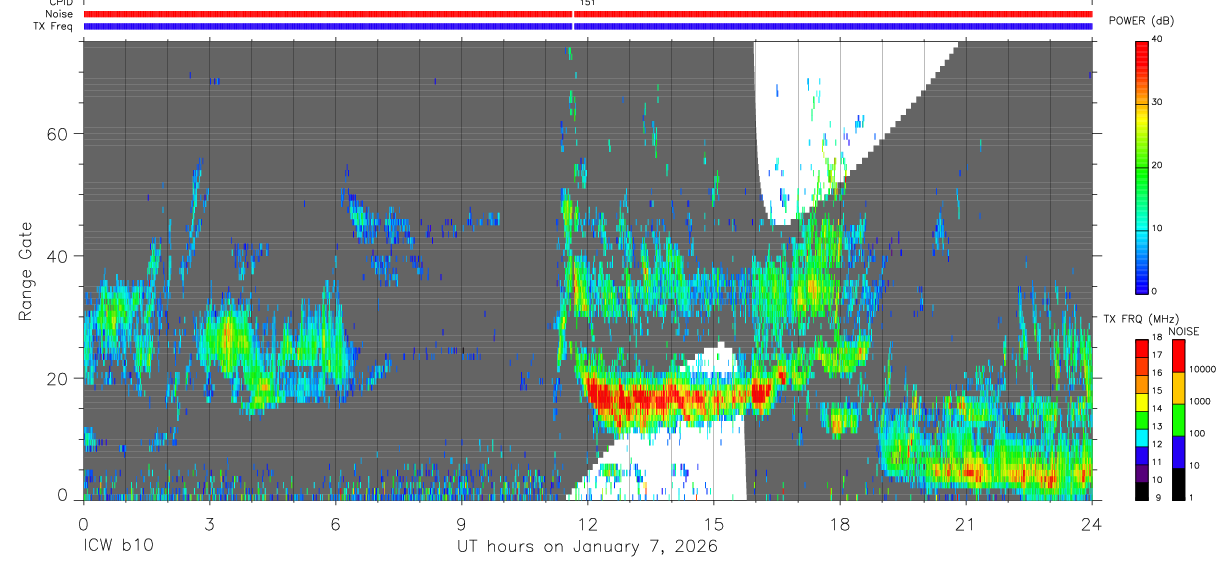Select the red top segment of TX FRQ scale

(x=1141, y=347)
